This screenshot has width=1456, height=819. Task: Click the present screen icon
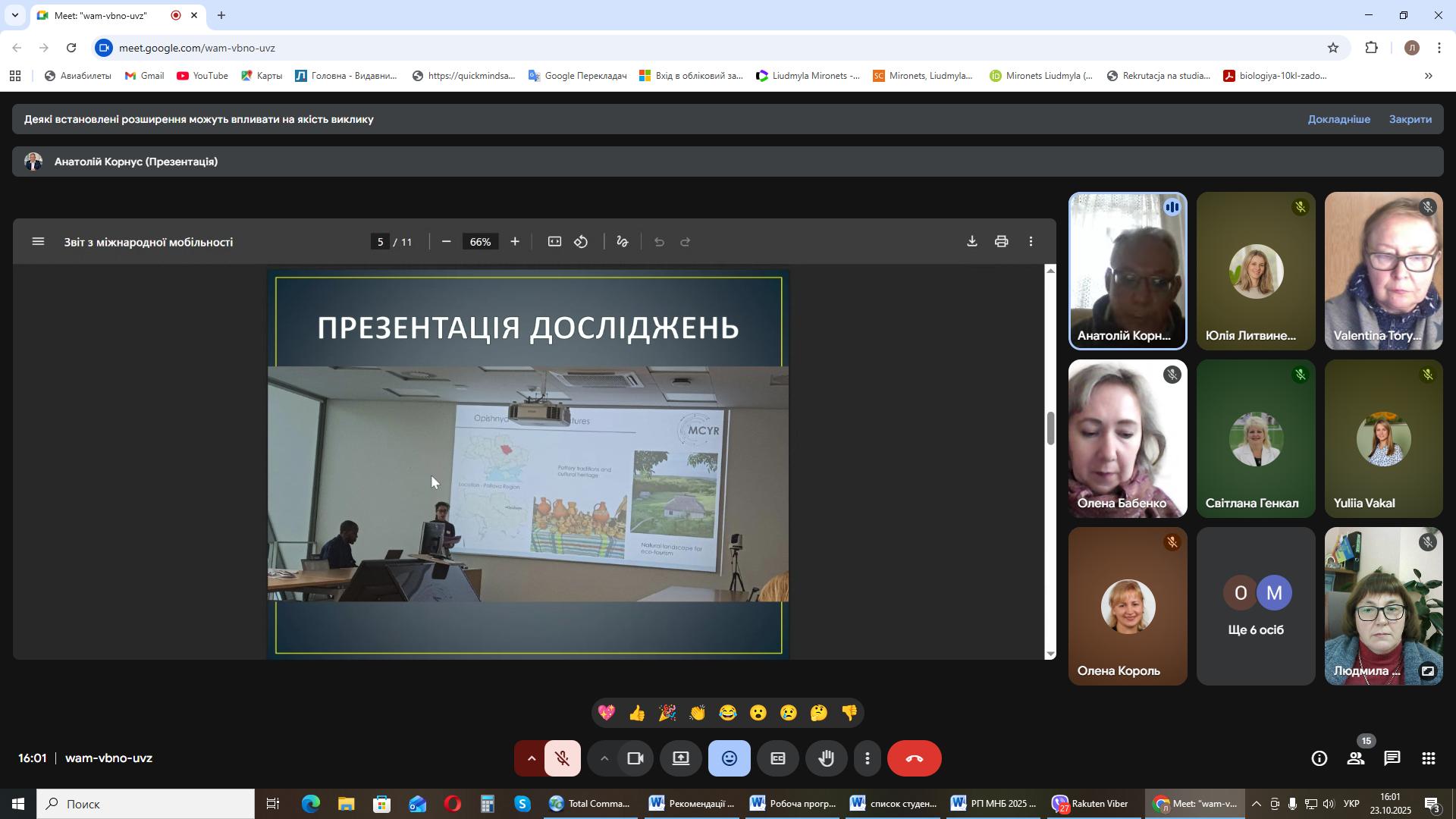point(681,759)
